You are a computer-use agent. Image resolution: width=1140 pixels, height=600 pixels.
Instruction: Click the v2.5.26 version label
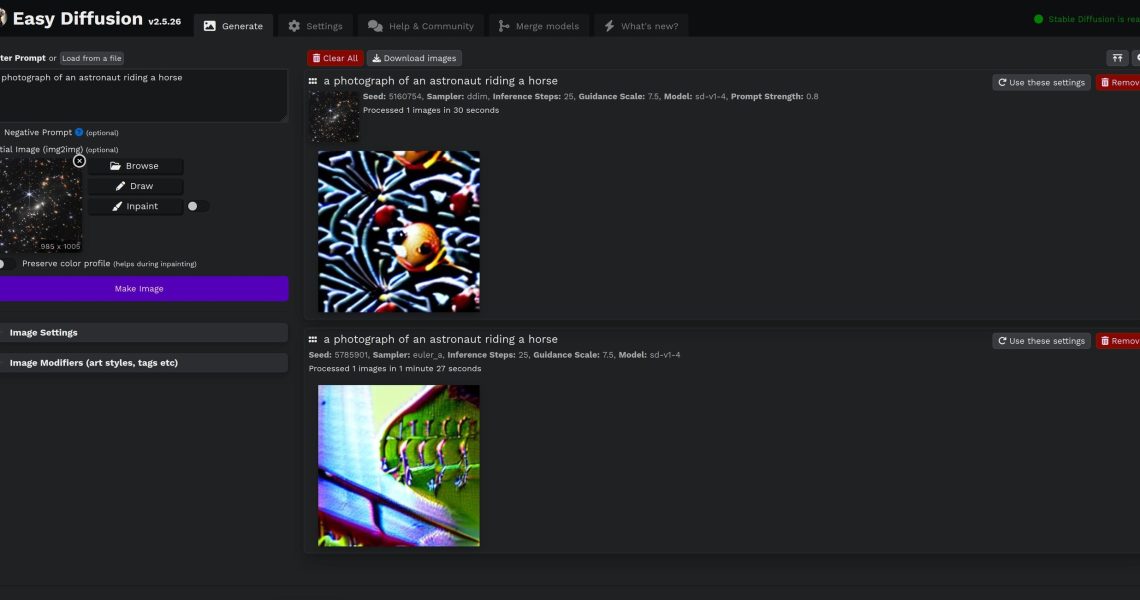[x=164, y=22]
